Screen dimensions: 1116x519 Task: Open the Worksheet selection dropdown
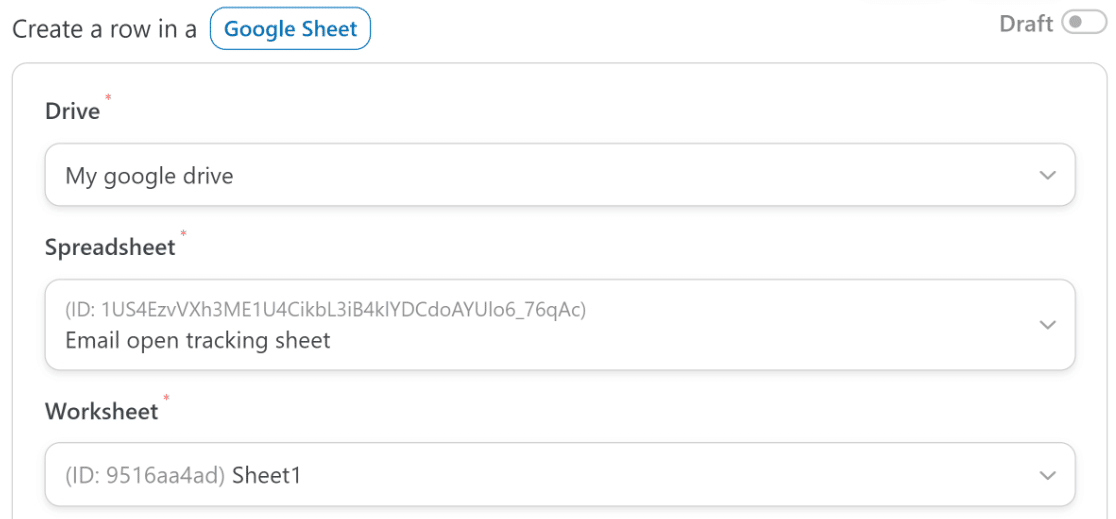[x=559, y=475]
